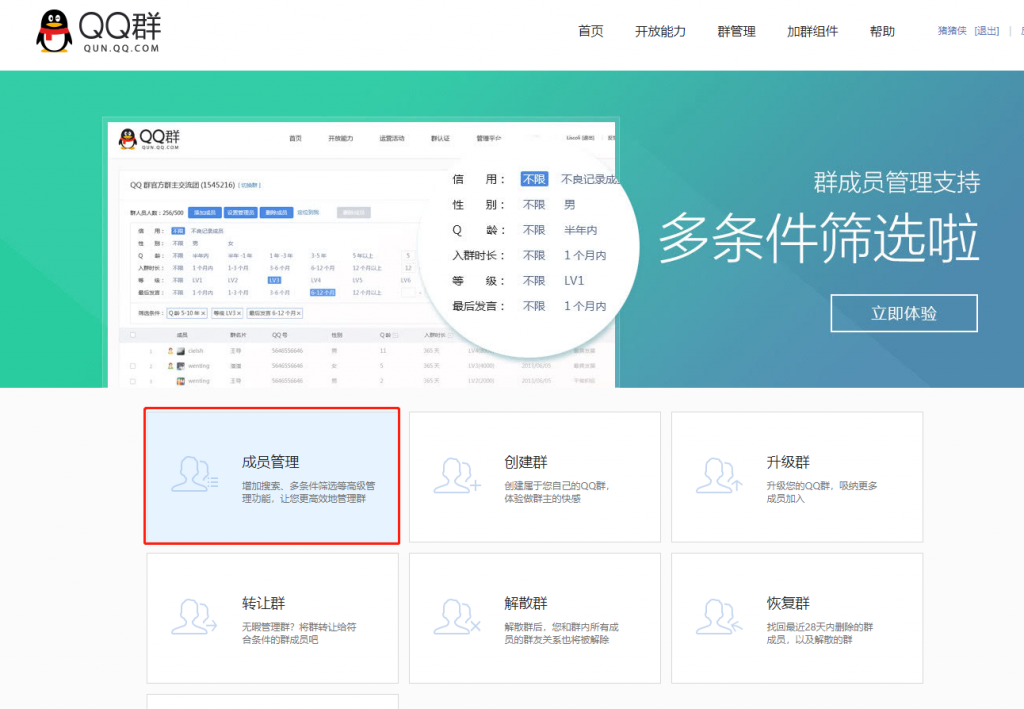Open the 恢复群 card

pyautogui.click(x=797, y=618)
